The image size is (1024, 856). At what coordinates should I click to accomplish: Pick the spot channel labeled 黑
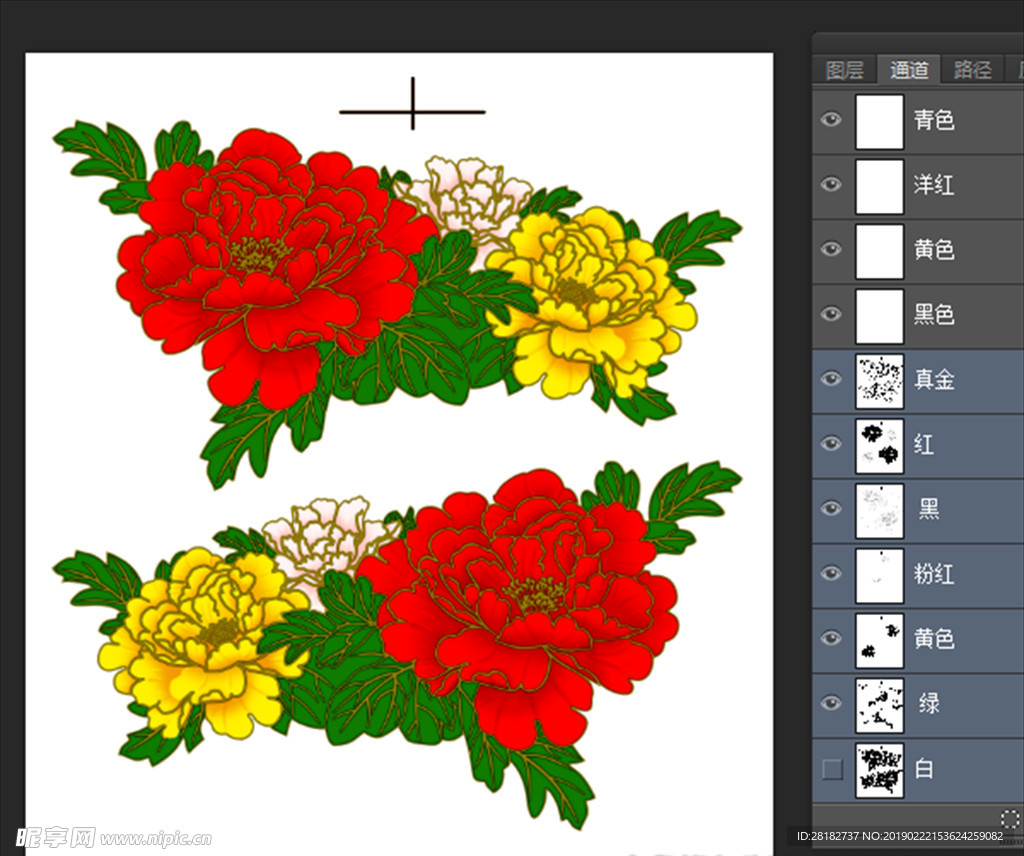coord(929,508)
